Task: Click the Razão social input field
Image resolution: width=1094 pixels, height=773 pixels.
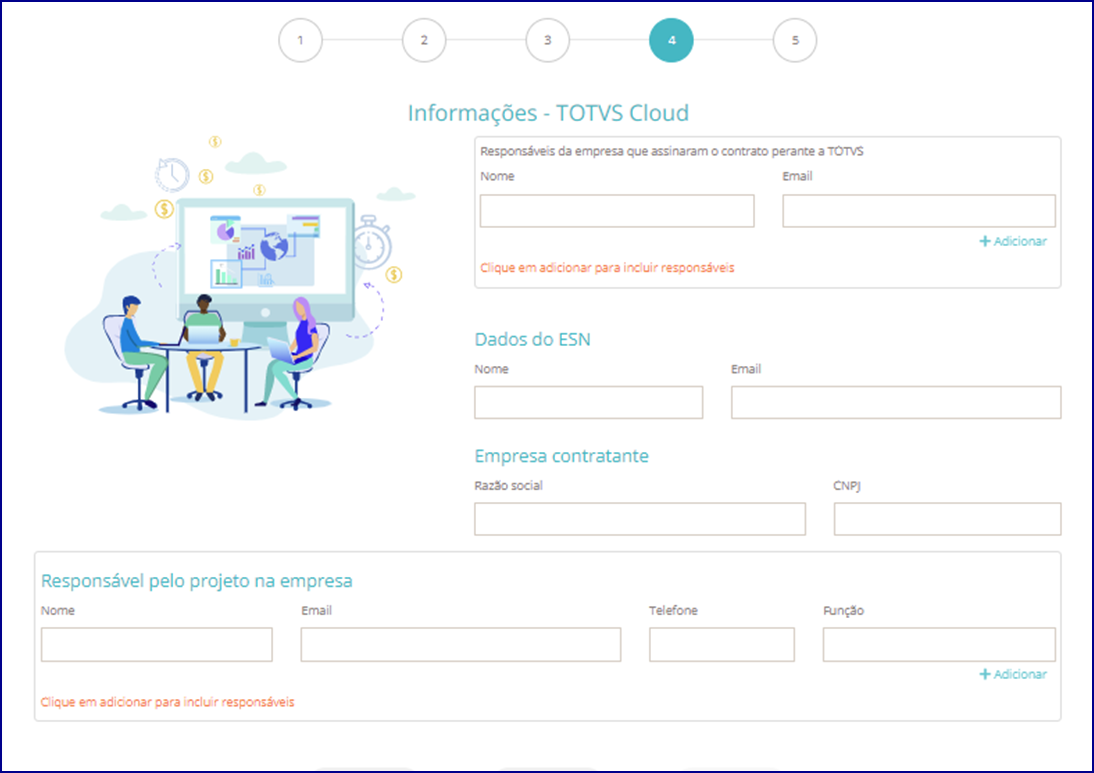Action: click(640, 519)
